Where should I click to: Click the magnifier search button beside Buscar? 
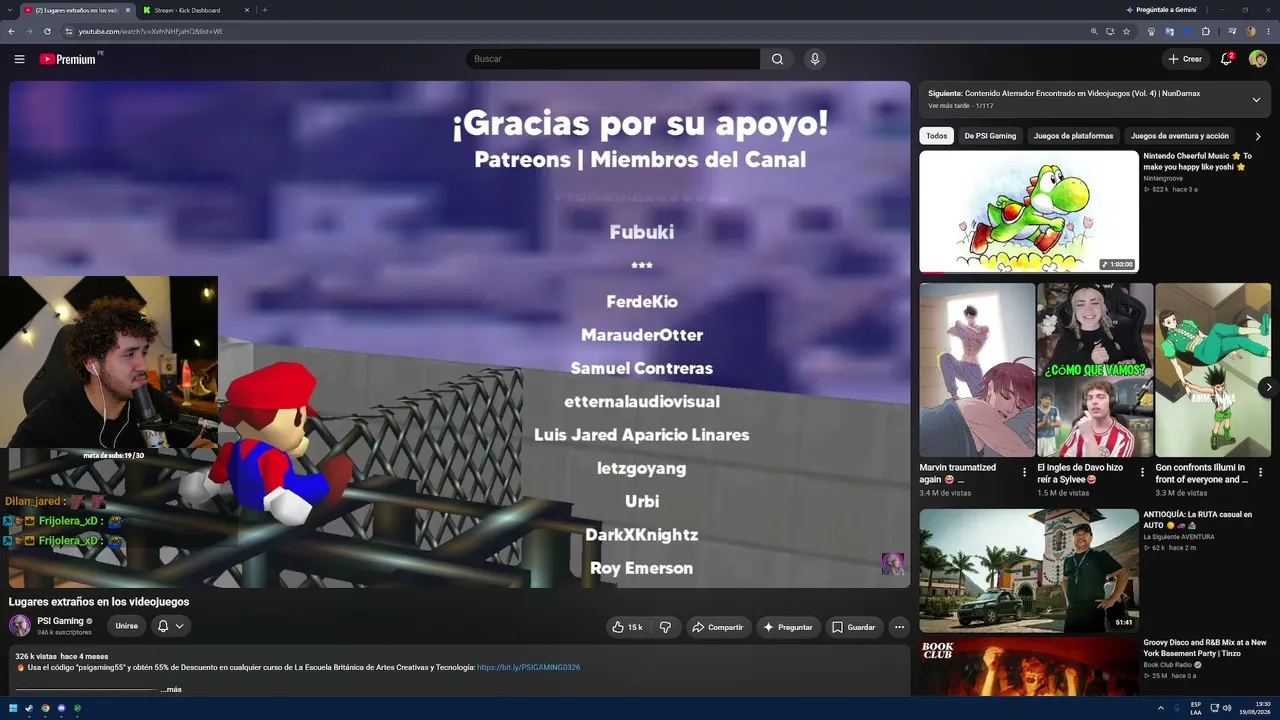(777, 59)
